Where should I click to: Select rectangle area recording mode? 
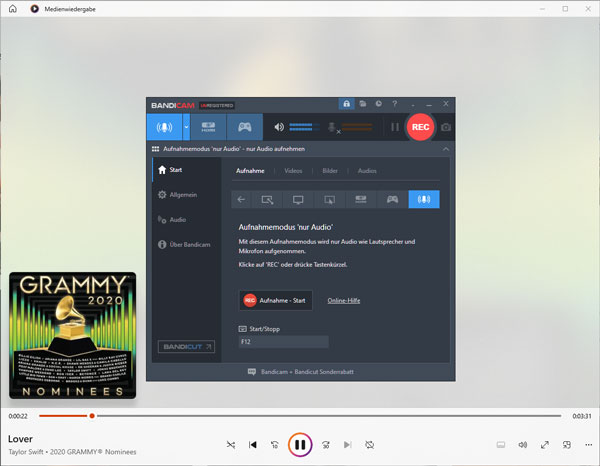pyautogui.click(x=267, y=199)
